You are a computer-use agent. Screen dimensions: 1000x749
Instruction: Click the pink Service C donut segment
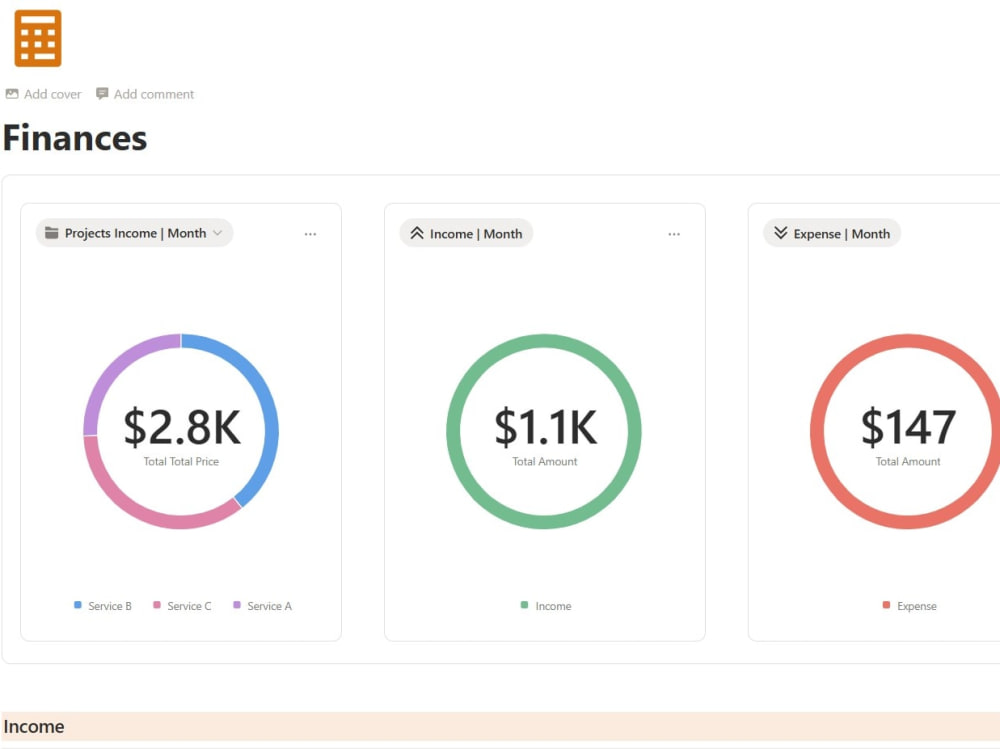(150, 517)
